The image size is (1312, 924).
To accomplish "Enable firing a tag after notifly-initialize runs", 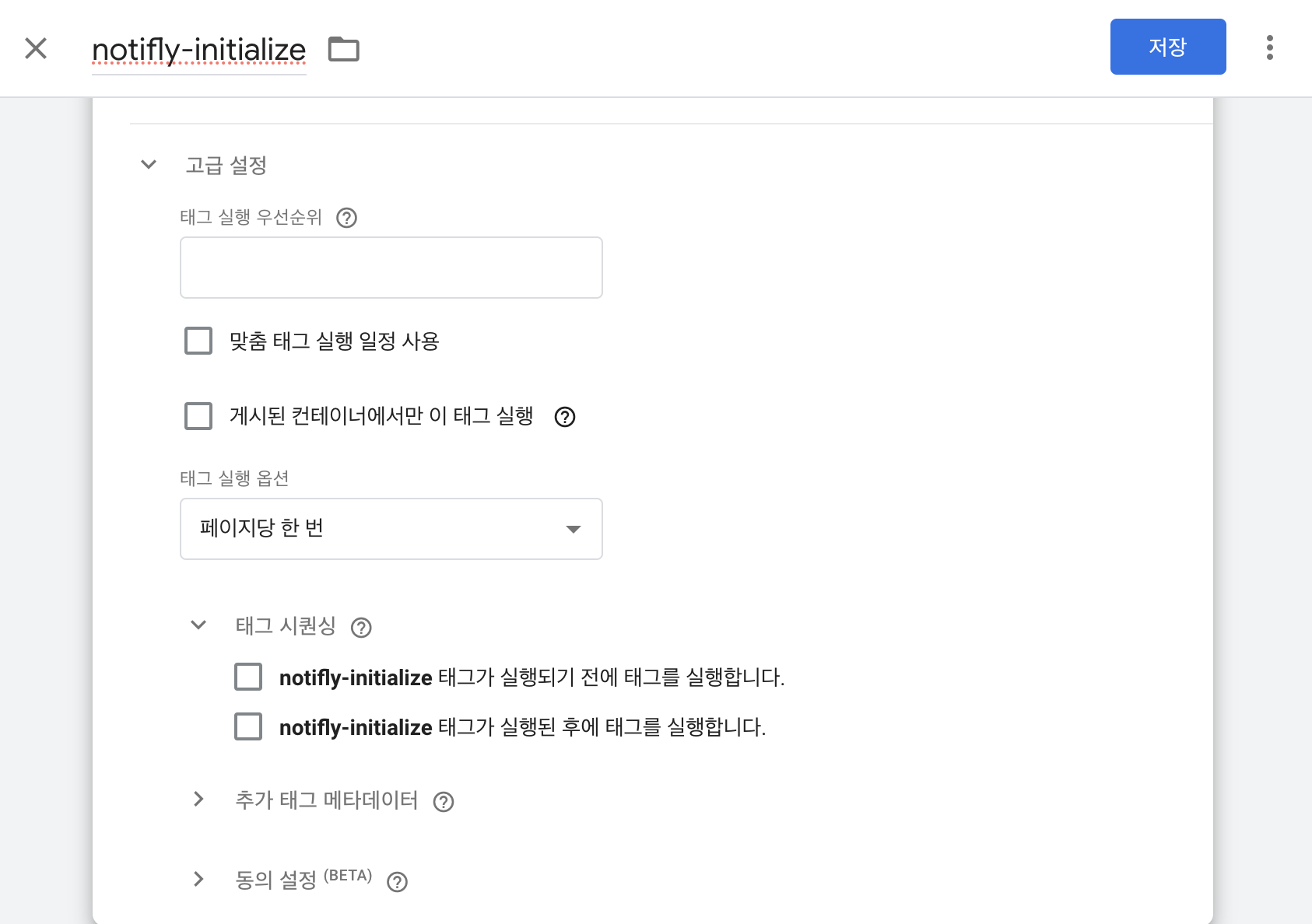I will (x=248, y=727).
